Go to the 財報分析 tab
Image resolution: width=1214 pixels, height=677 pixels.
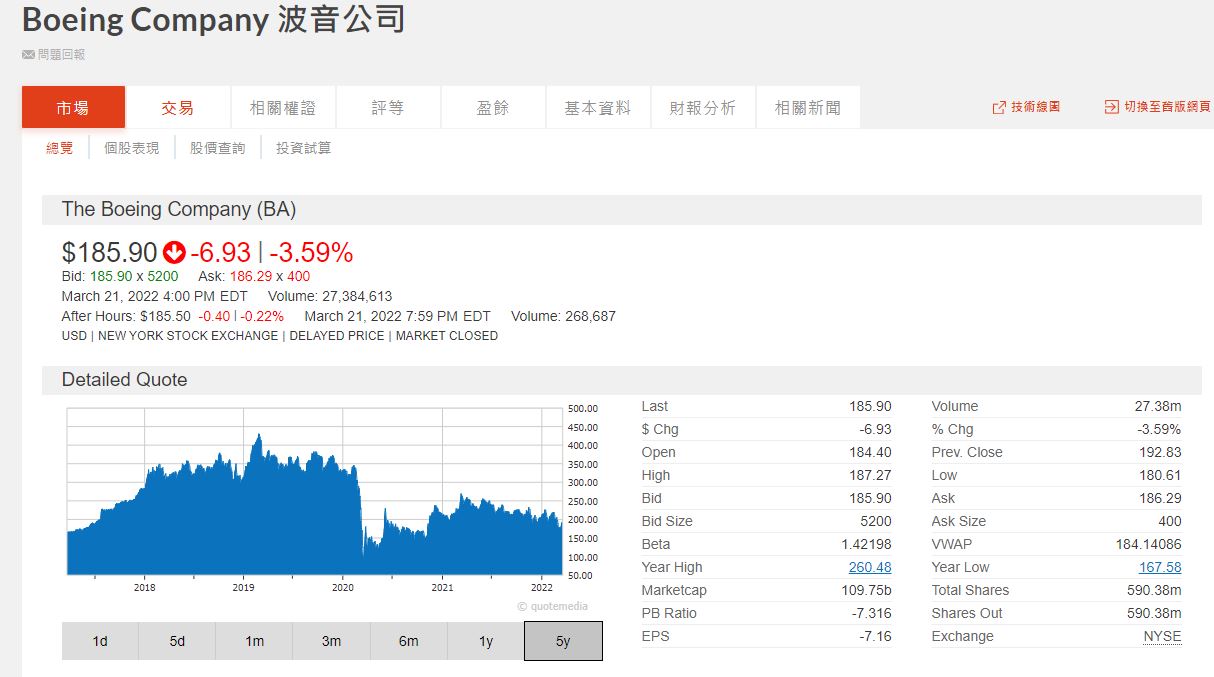pos(702,108)
